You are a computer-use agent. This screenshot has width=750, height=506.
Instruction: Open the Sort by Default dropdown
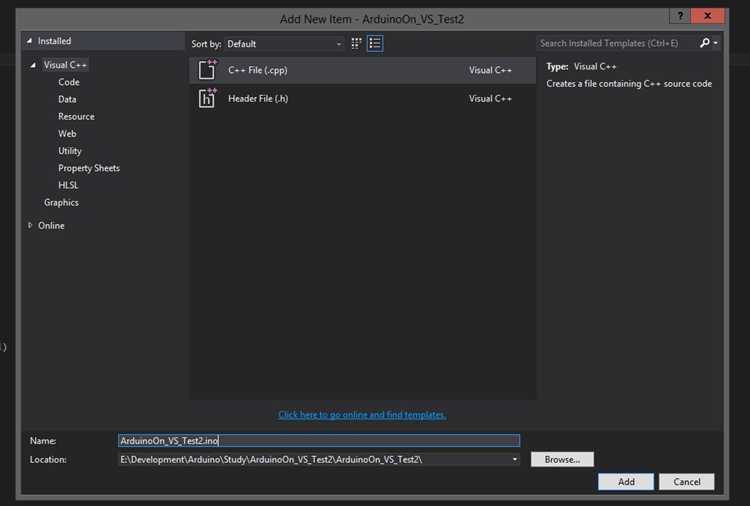(285, 44)
